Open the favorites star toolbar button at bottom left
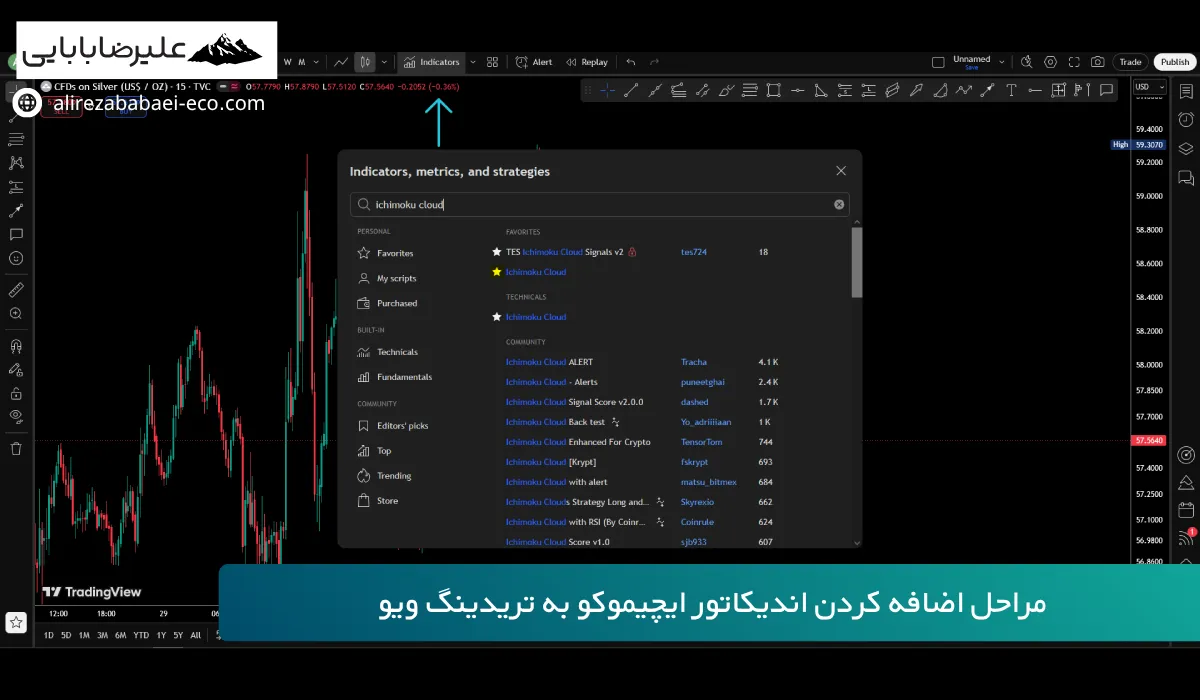Image resolution: width=1200 pixels, height=700 pixels. coord(16,622)
